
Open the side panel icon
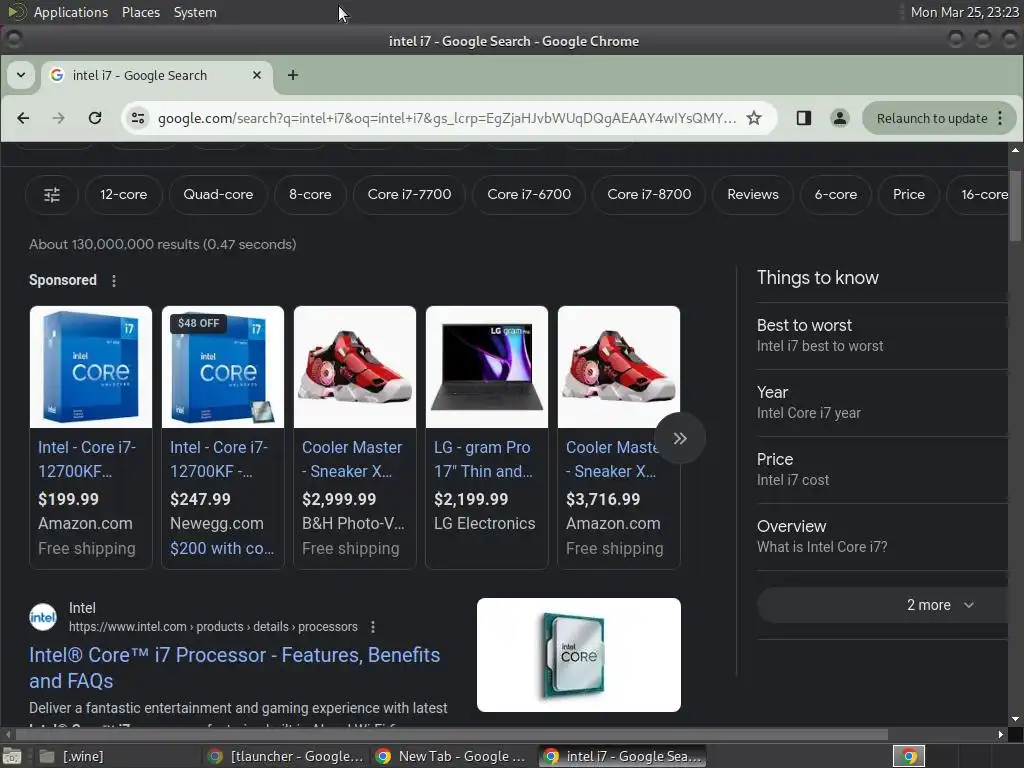[804, 118]
